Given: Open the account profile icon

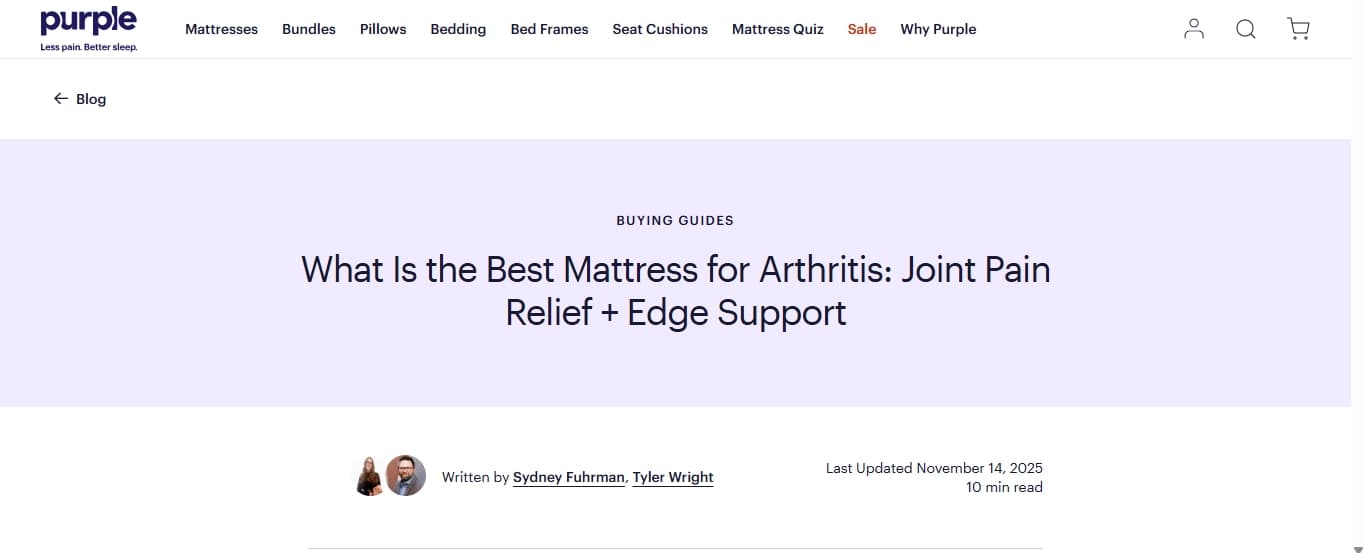Looking at the screenshot, I should click(1194, 29).
